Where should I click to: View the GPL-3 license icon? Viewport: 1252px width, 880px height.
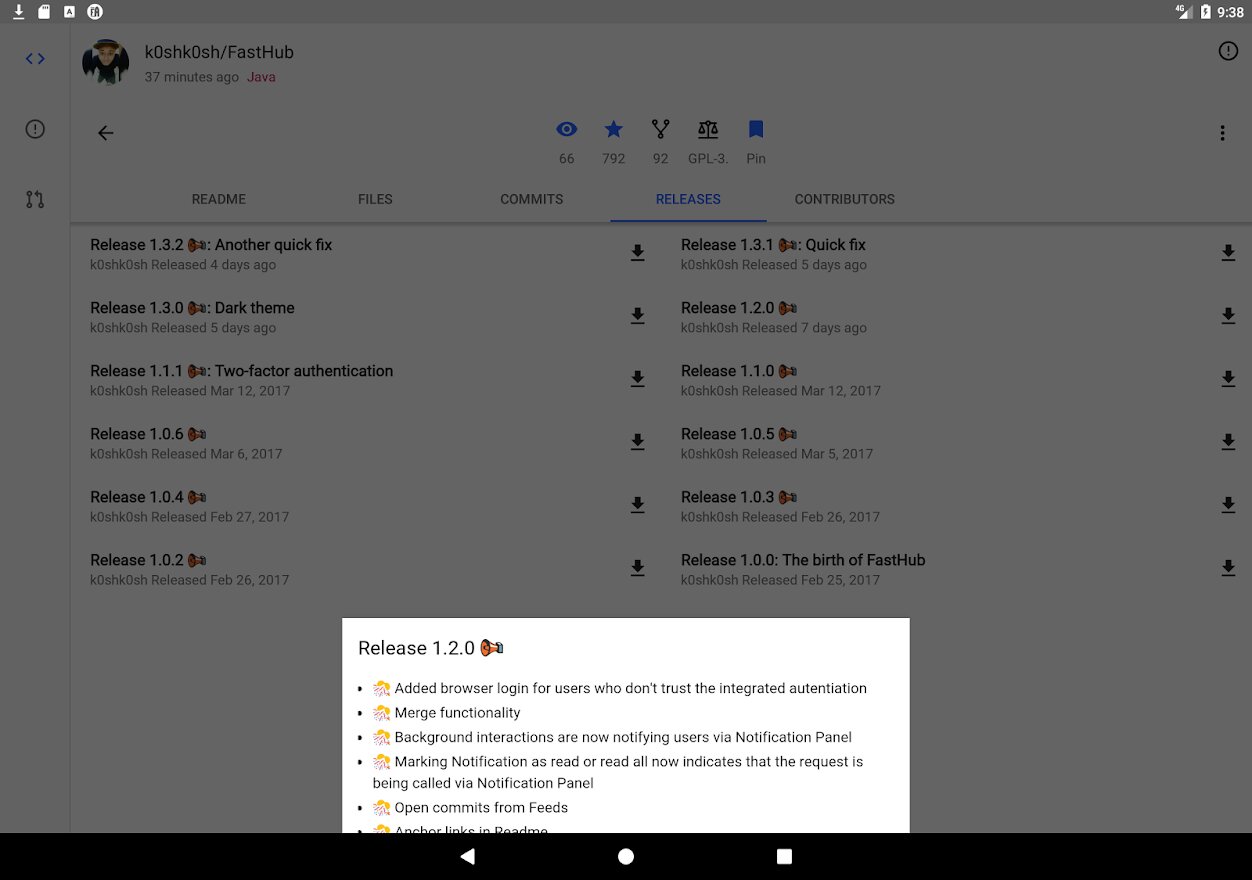(708, 129)
